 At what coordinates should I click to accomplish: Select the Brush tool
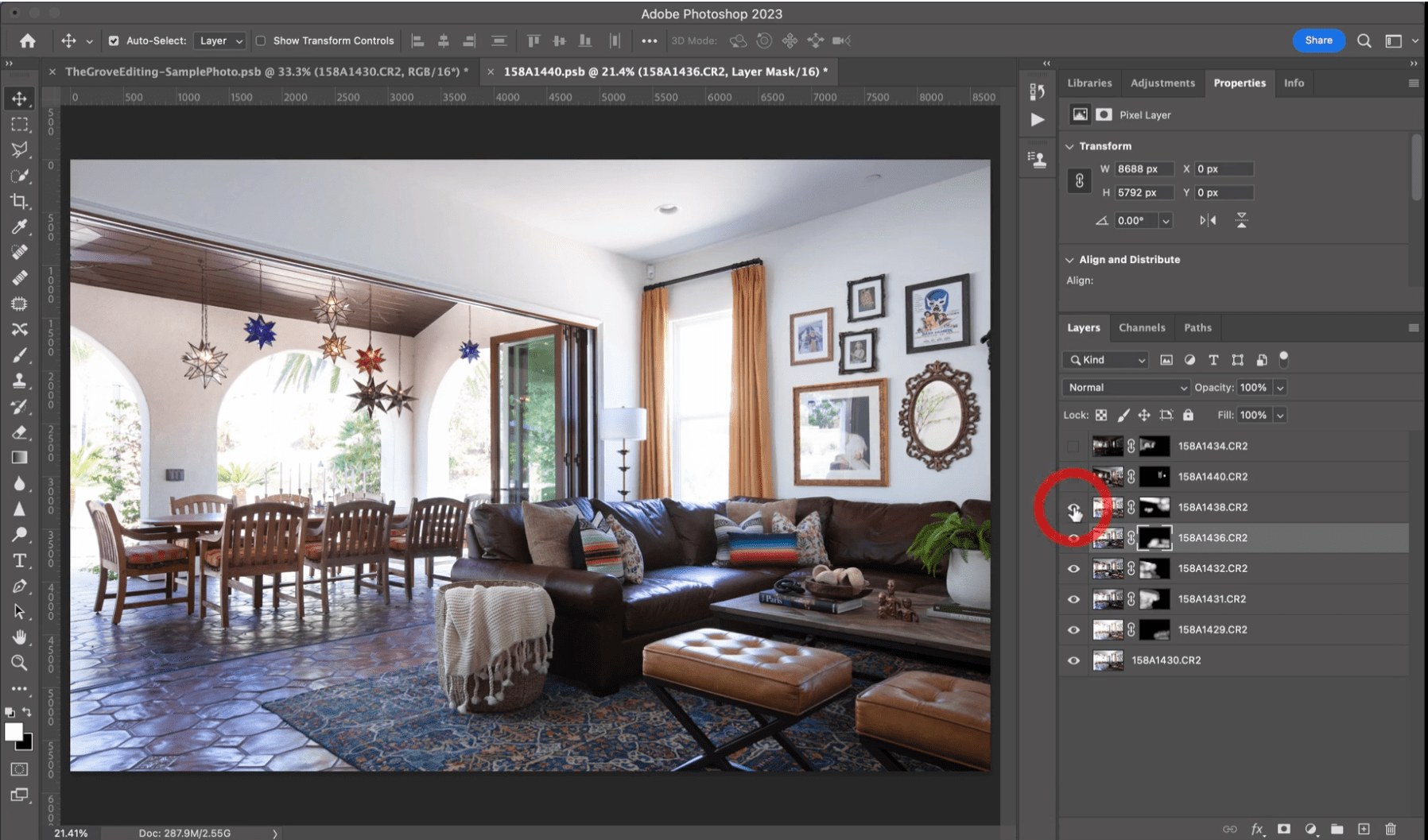[x=19, y=354]
